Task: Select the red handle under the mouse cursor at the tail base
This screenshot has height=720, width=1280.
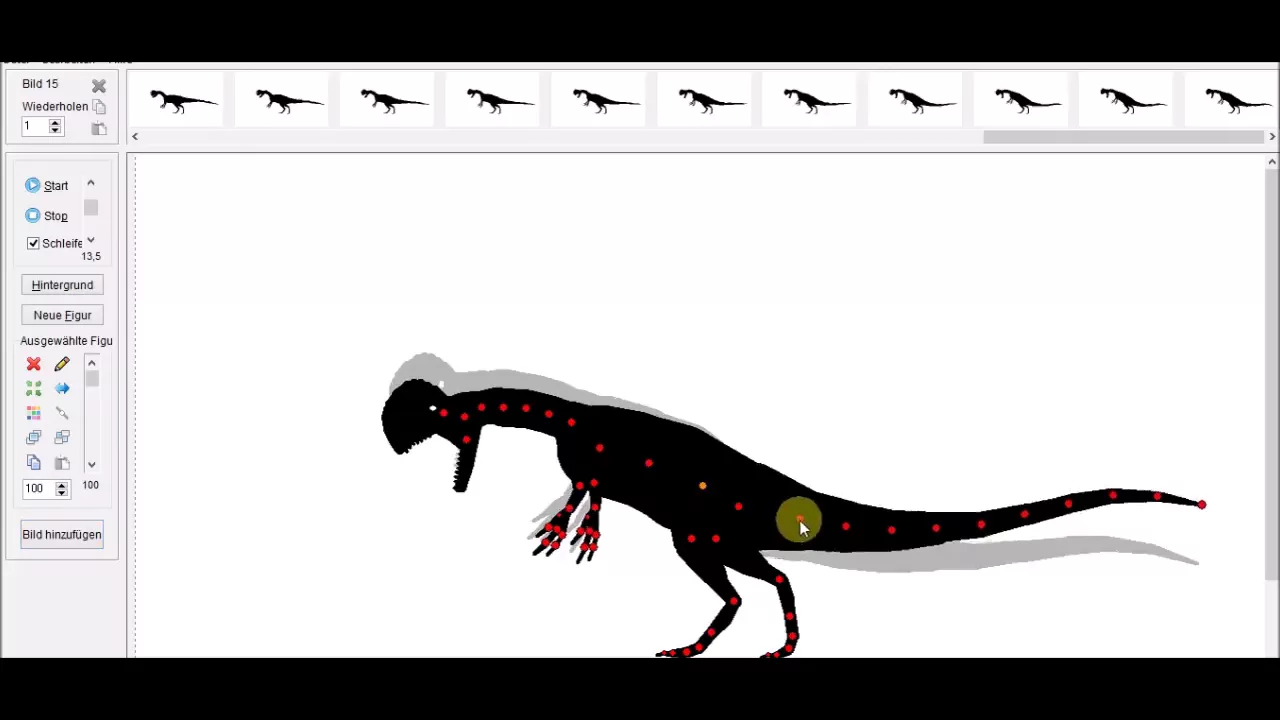Action: coord(800,520)
